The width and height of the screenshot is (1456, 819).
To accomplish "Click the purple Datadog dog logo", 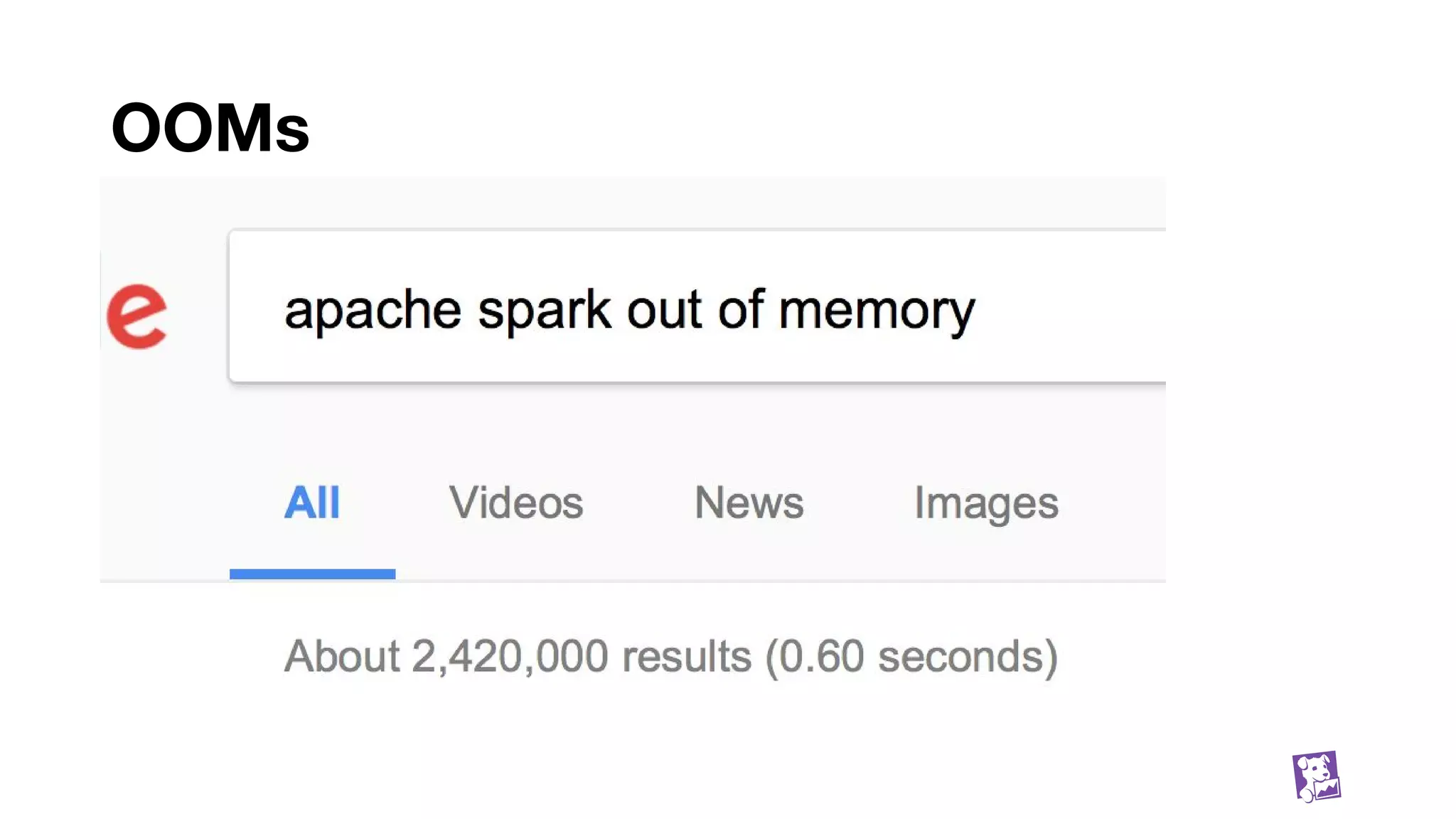I will point(1317,776).
